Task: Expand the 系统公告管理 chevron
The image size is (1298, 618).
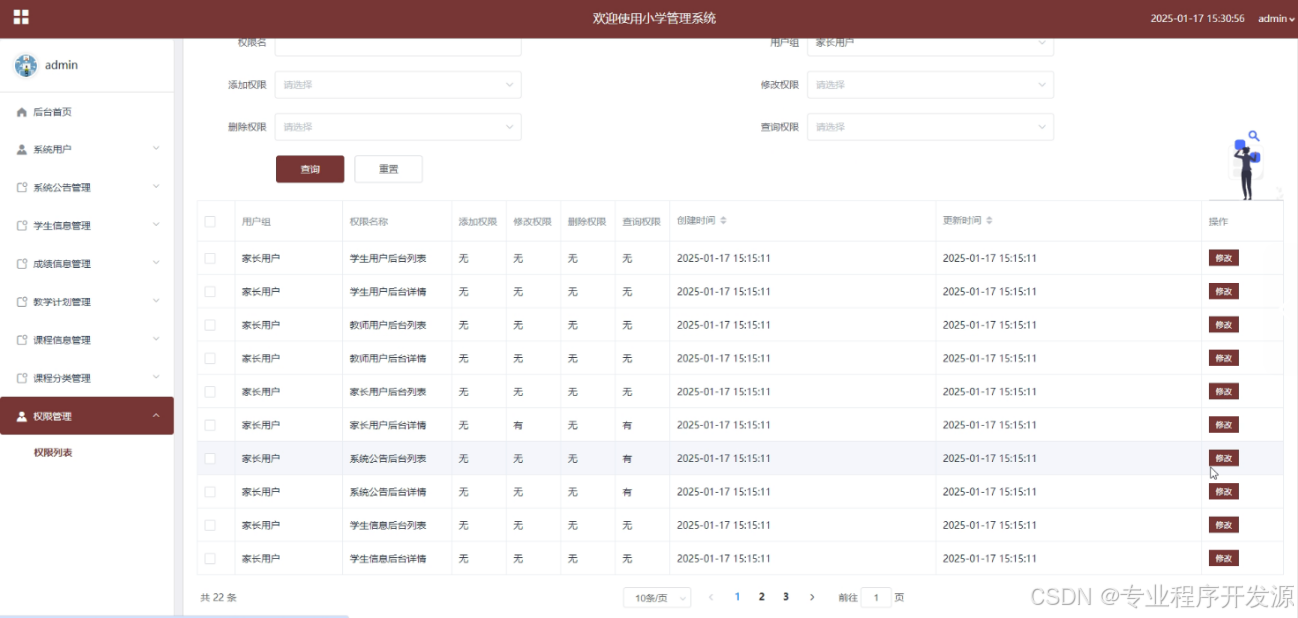Action: (x=156, y=187)
